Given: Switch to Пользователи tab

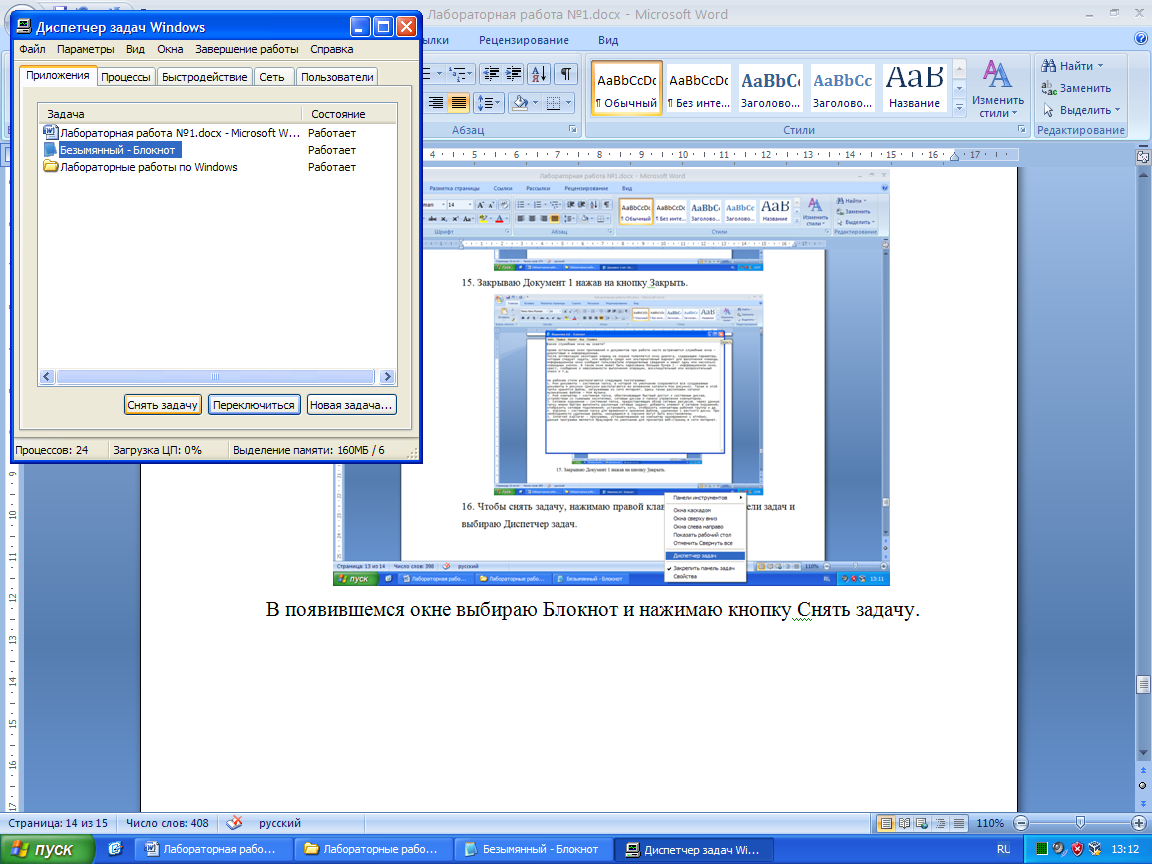Looking at the screenshot, I should [x=337, y=76].
